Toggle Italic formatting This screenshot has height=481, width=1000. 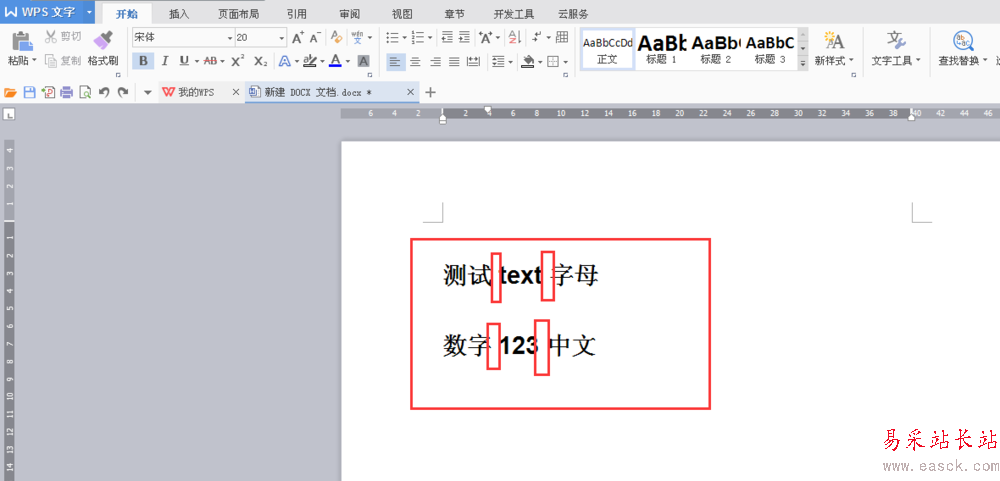(x=163, y=61)
